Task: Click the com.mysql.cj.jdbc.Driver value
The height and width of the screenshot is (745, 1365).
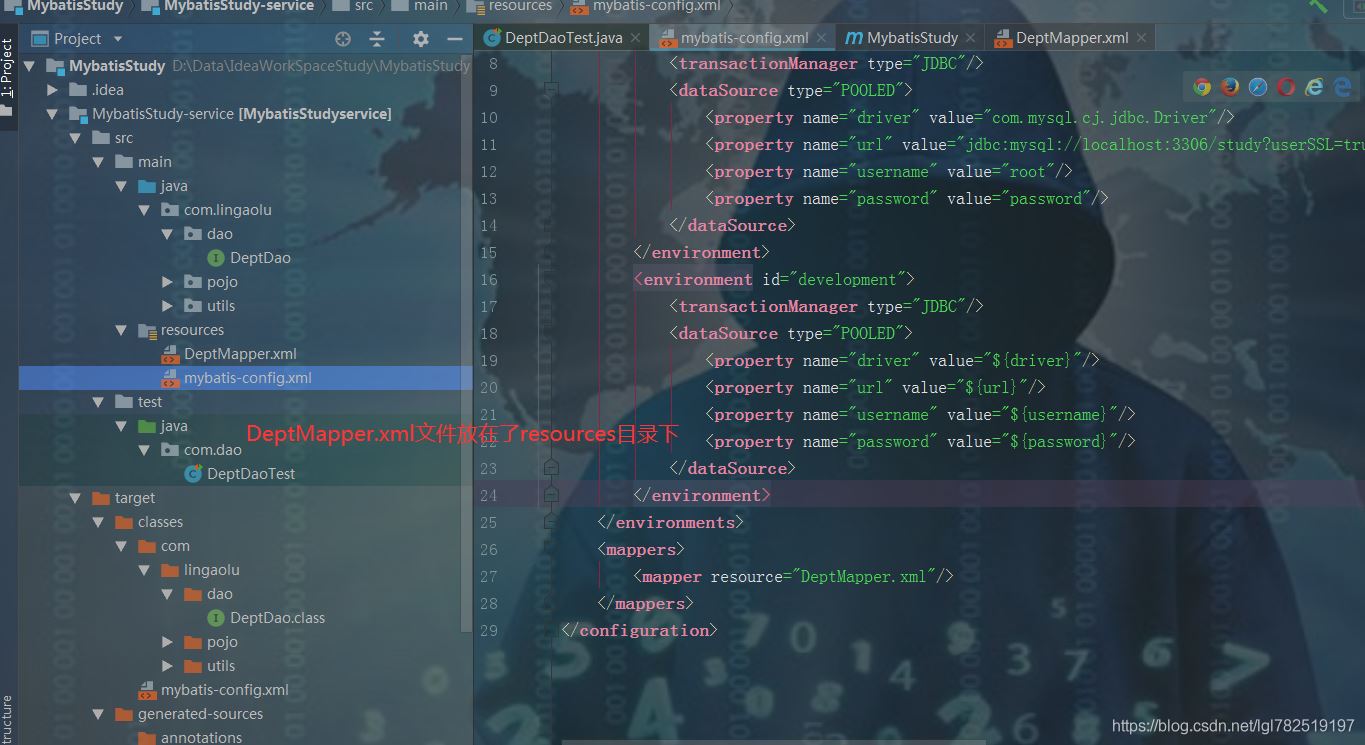Action: click(x=1099, y=118)
